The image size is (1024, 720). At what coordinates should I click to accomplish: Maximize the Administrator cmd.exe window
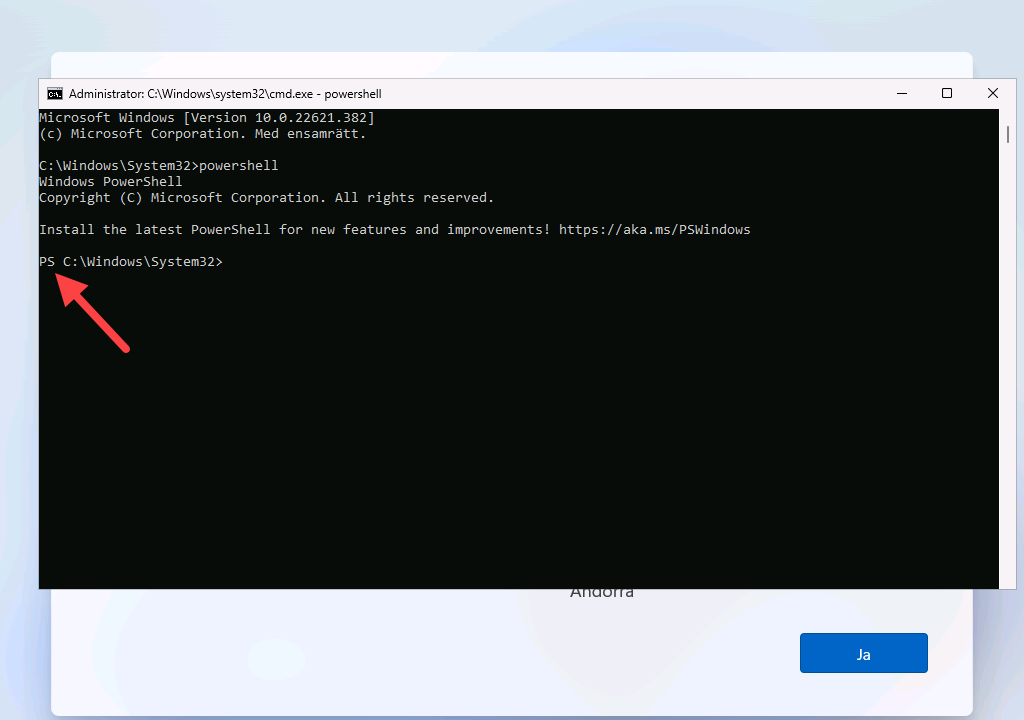click(947, 93)
